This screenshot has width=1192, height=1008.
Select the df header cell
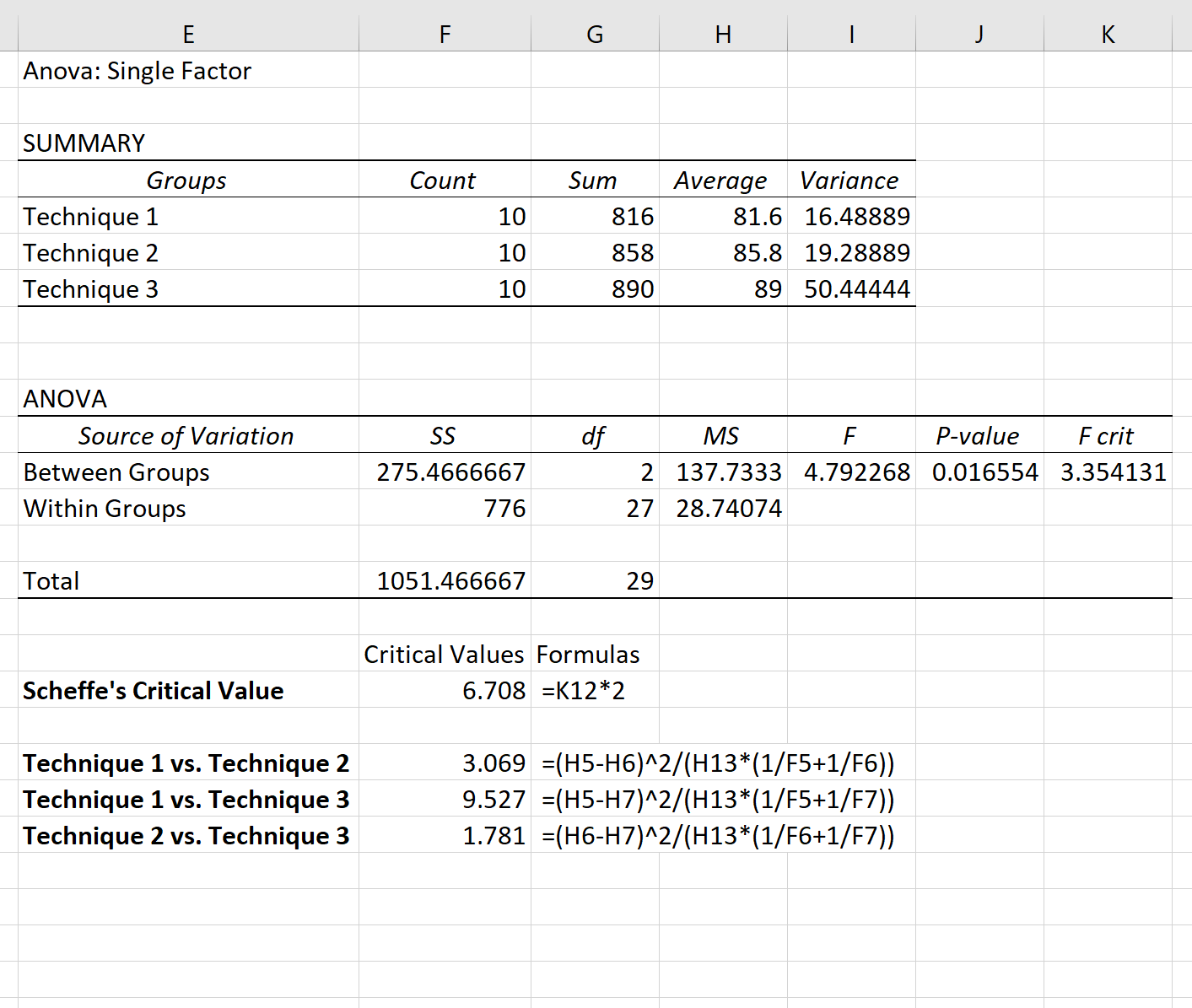pyautogui.click(x=595, y=435)
